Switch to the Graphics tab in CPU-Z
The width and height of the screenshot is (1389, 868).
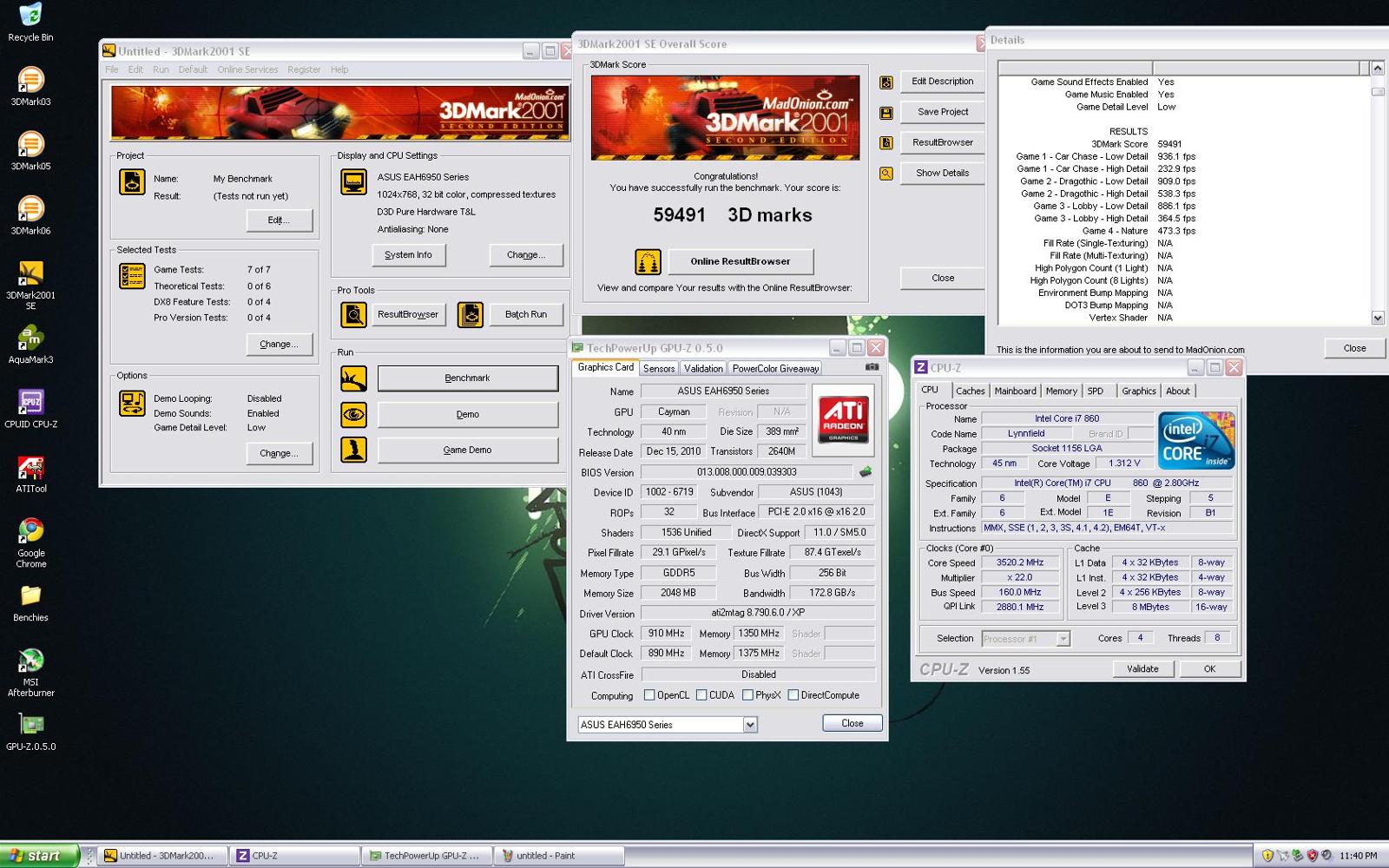point(1138,391)
